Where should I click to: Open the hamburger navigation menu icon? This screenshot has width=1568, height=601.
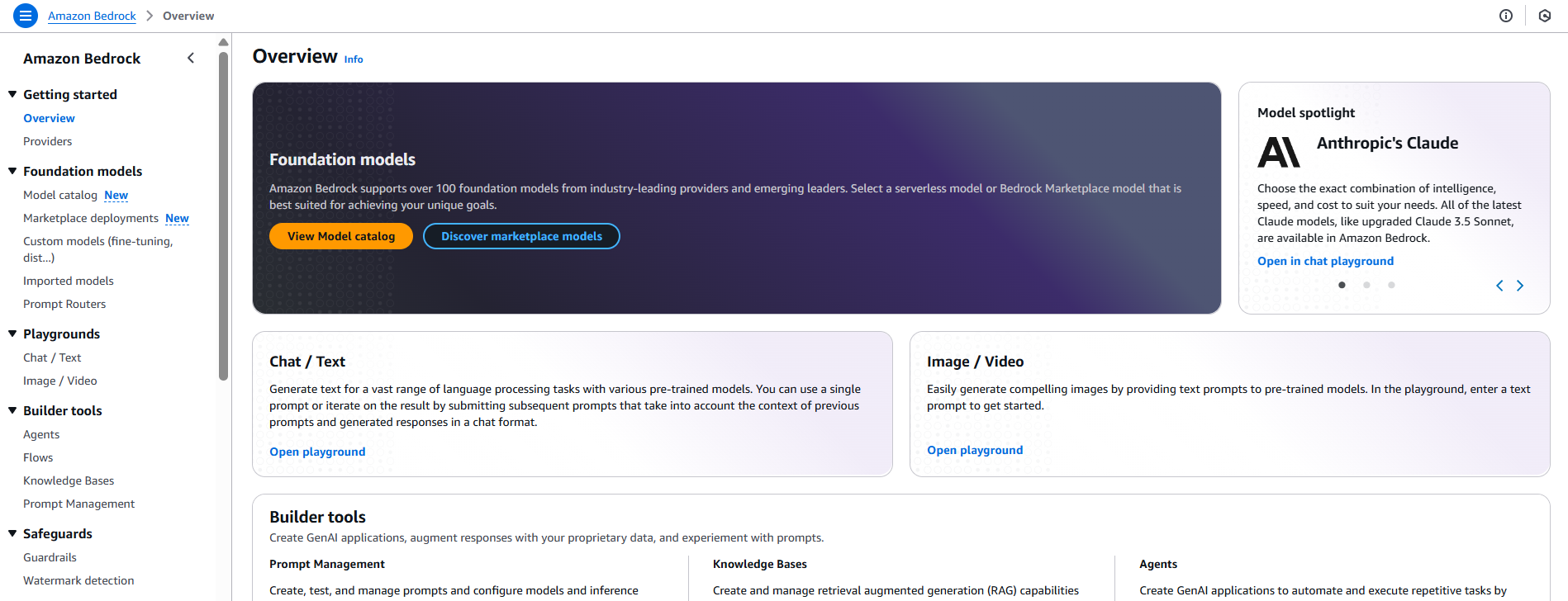26,16
